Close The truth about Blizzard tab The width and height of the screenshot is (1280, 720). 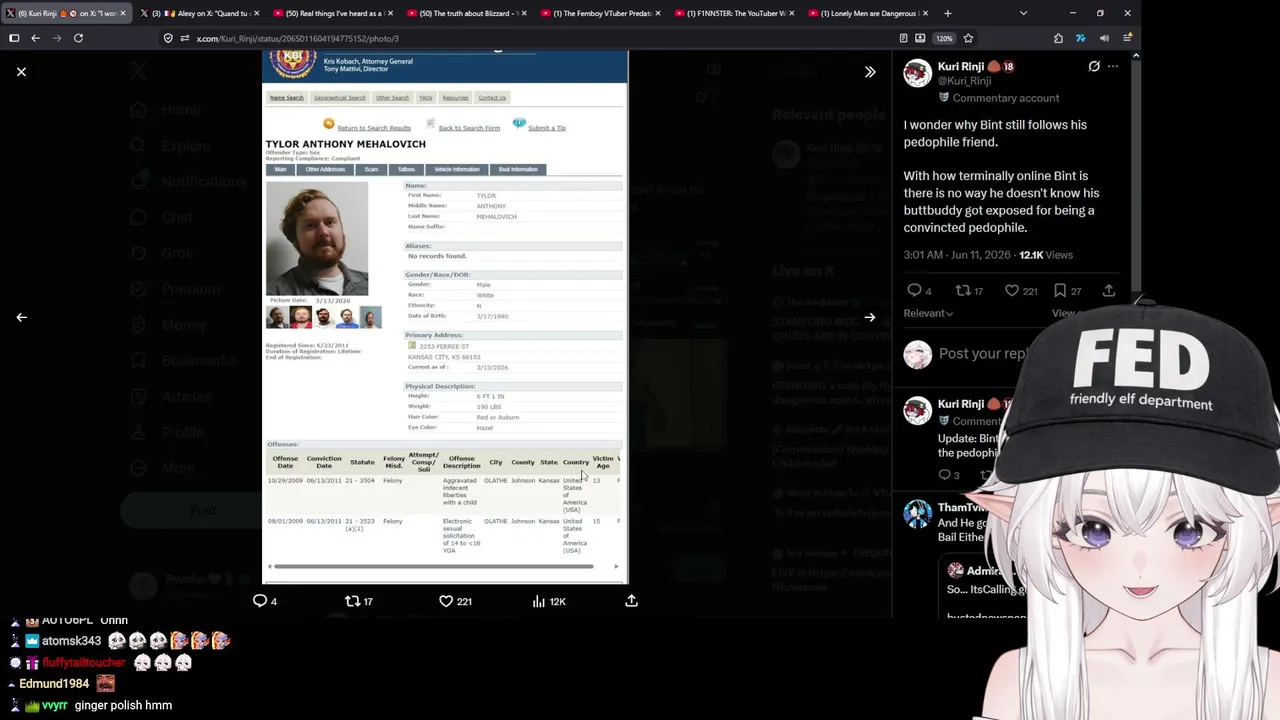524,13
